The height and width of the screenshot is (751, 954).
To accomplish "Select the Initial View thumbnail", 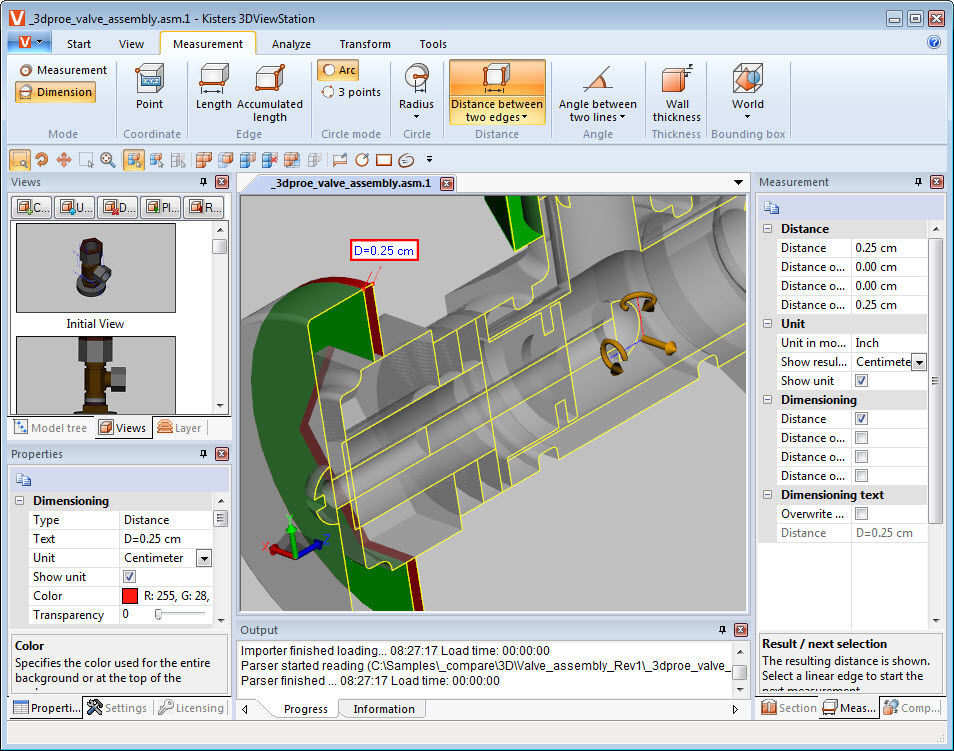I will [x=96, y=268].
